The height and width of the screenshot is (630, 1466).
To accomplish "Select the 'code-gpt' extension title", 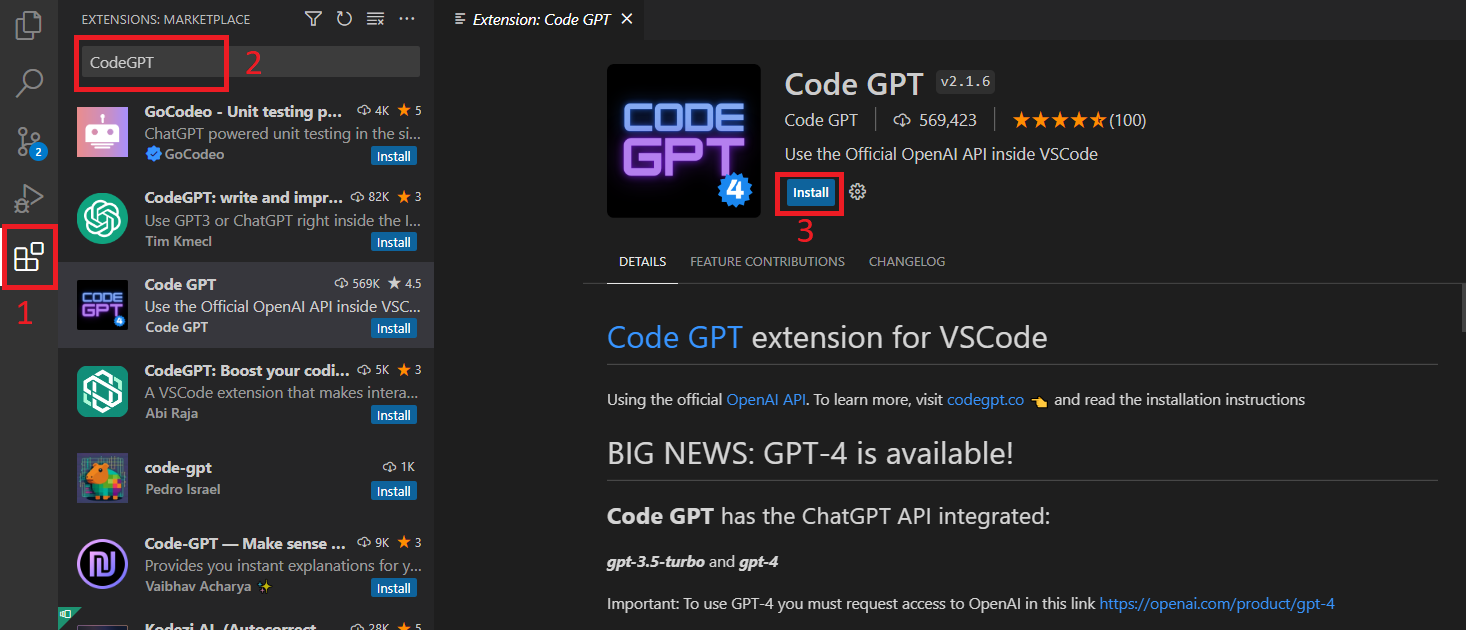I will tap(178, 467).
